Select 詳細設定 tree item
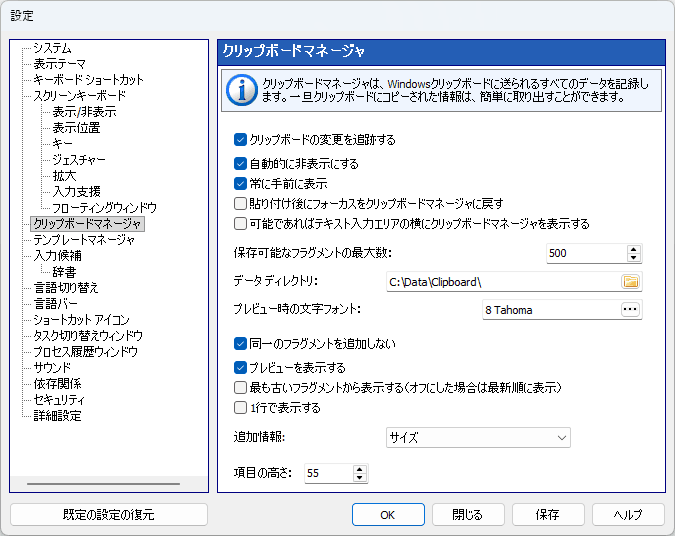The height and width of the screenshot is (536, 675). pos(57,415)
